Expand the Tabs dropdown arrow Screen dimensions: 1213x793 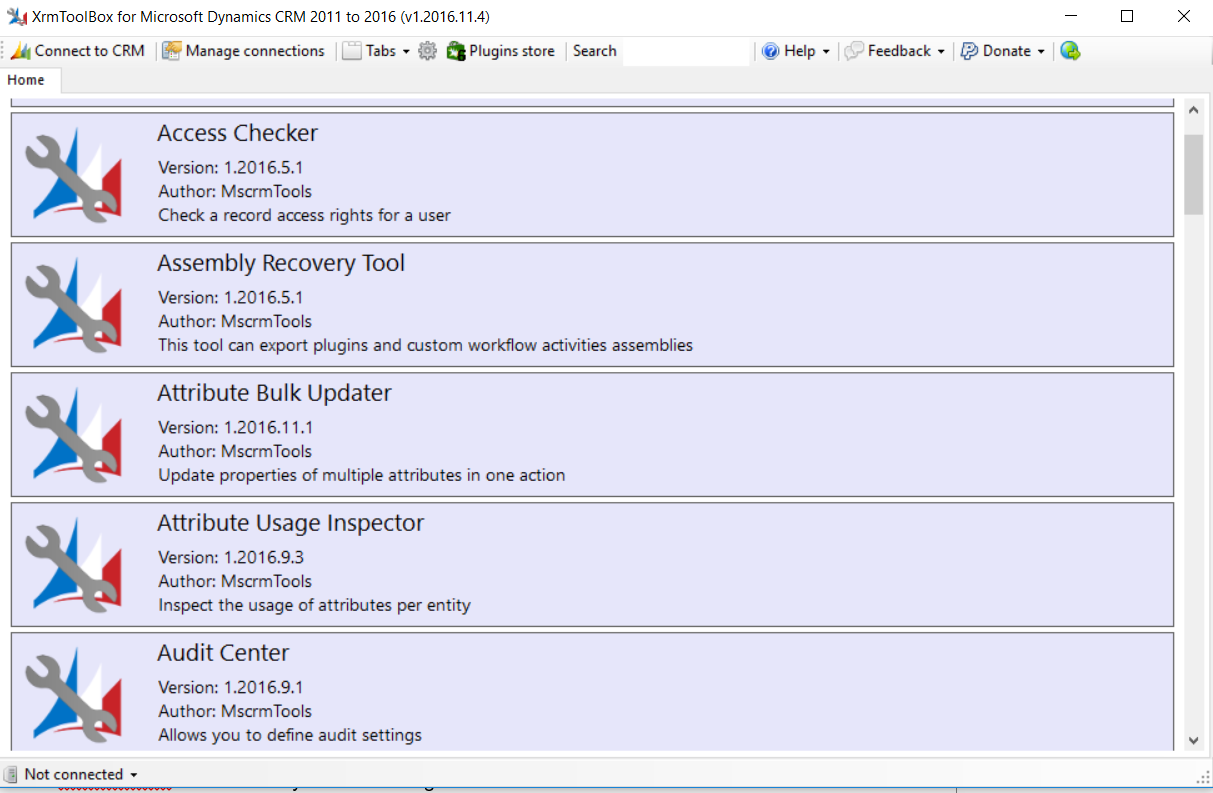pyautogui.click(x=406, y=52)
